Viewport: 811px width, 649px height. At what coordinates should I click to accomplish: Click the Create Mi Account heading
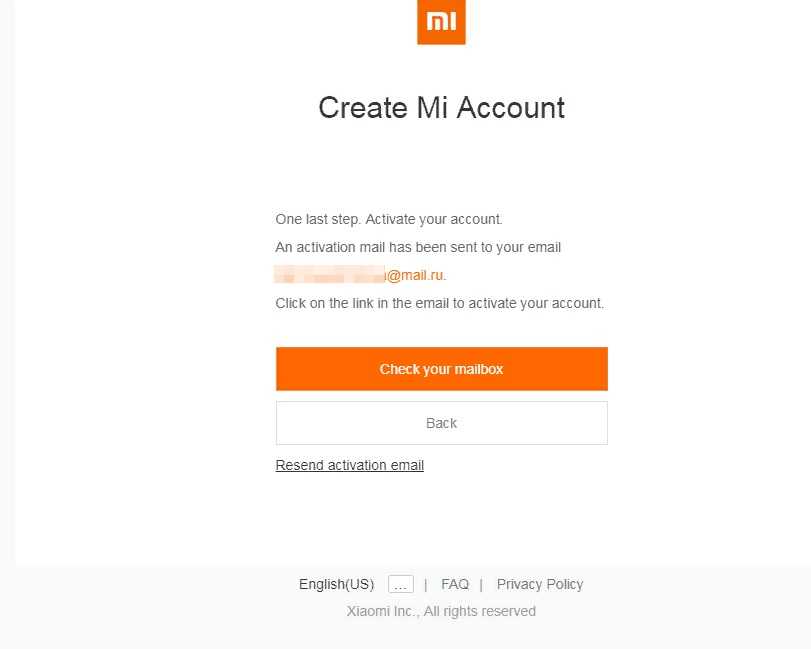[441, 108]
